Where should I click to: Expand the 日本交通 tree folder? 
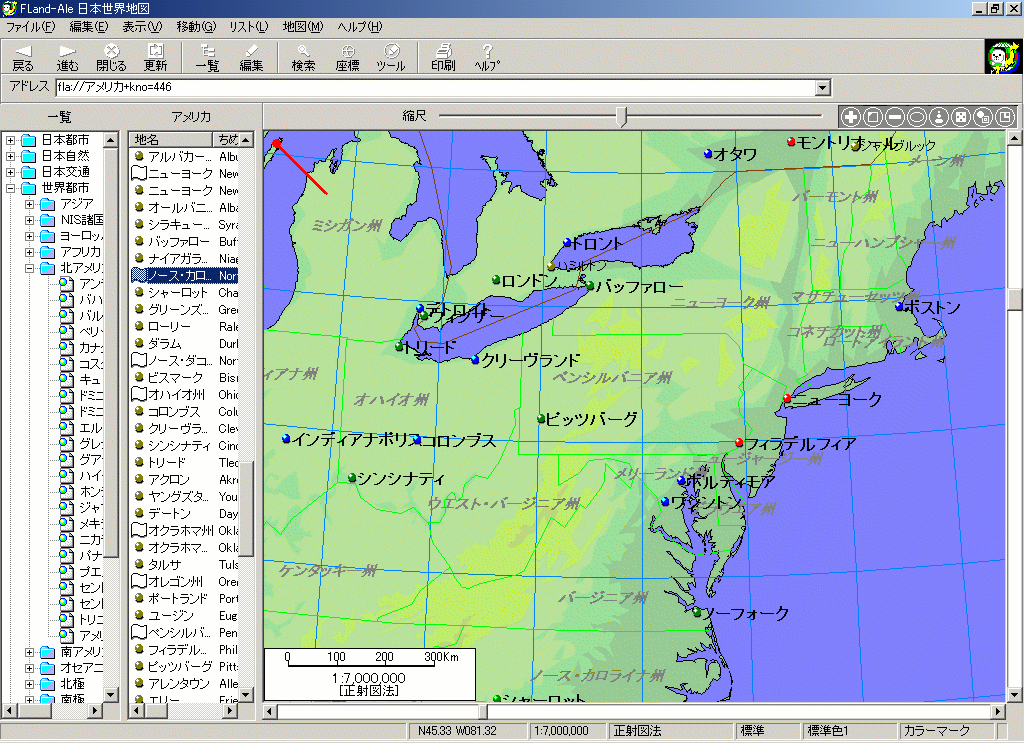[10, 172]
